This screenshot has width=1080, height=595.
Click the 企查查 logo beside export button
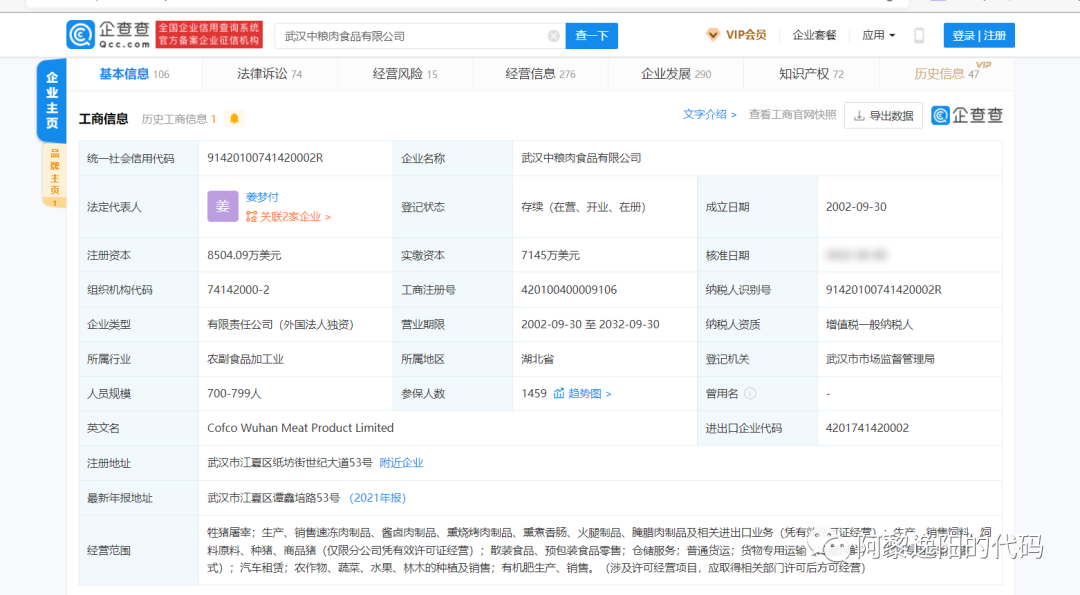click(967, 115)
